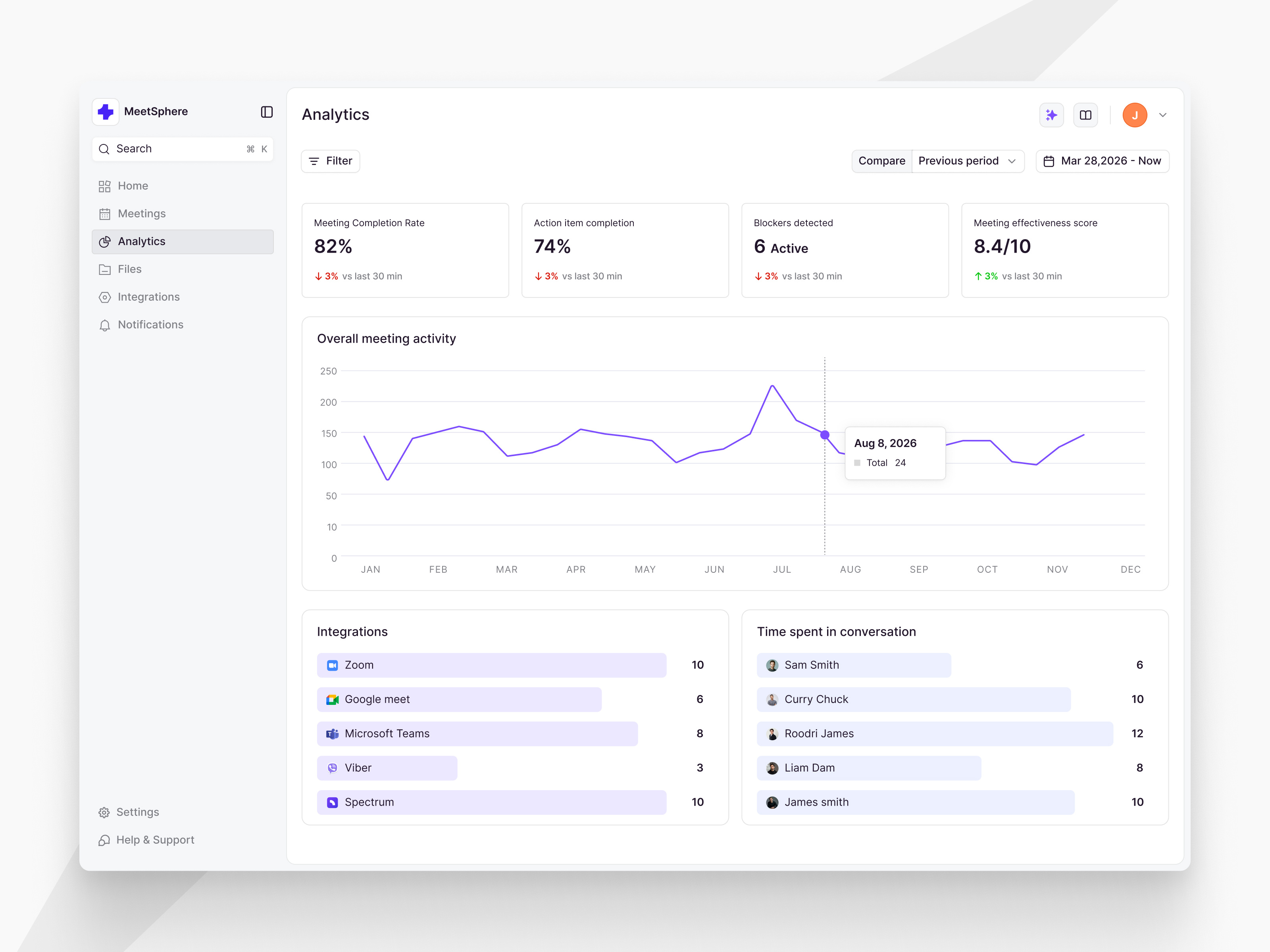This screenshot has height=952, width=1270.
Task: Click Liam Dam's avatar
Action: (x=772, y=768)
